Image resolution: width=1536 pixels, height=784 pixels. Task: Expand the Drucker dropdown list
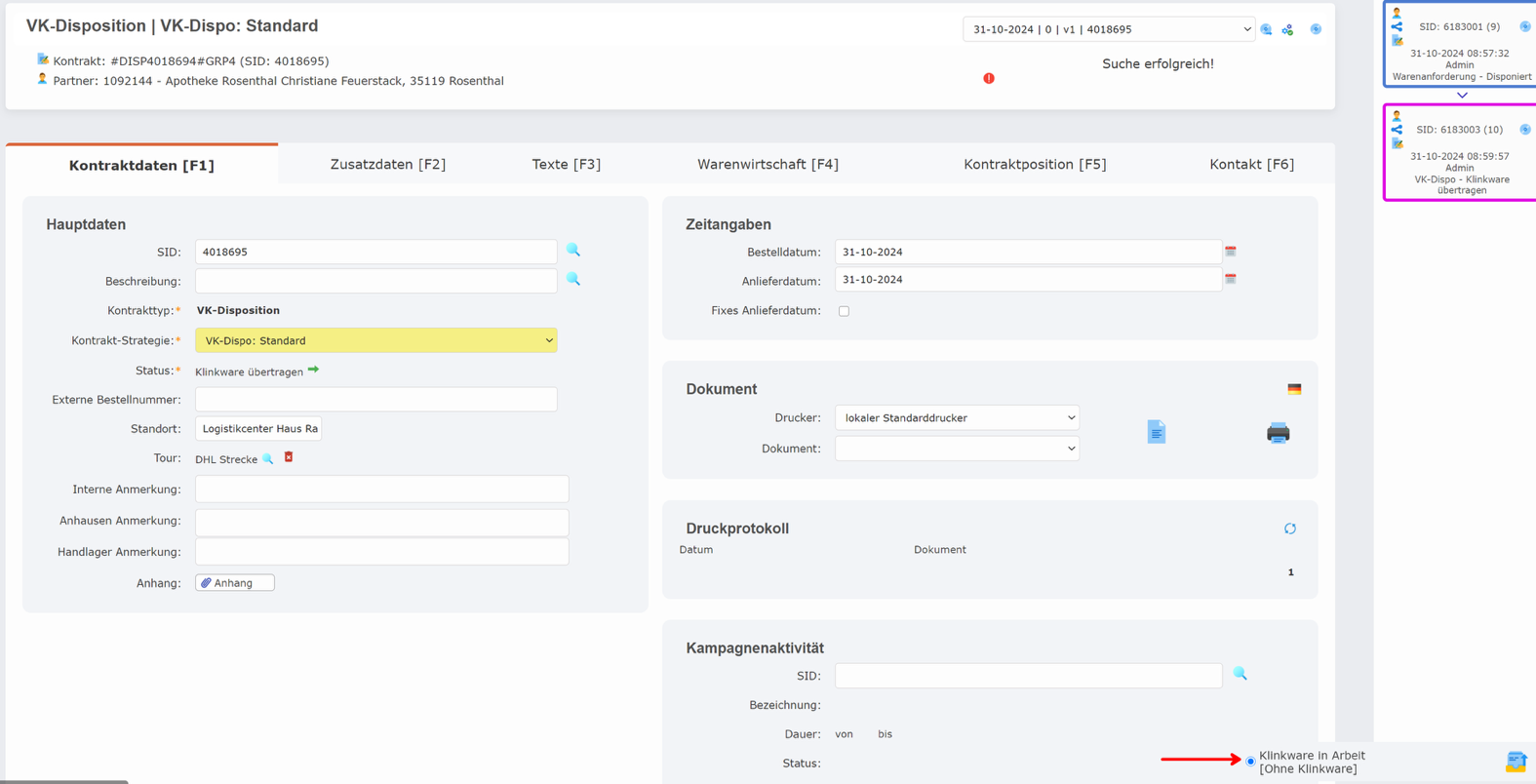[957, 418]
